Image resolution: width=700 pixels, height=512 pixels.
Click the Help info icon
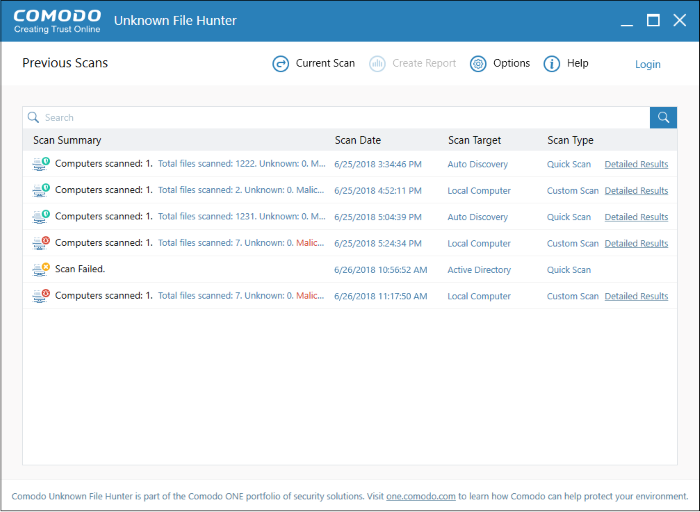click(x=551, y=64)
